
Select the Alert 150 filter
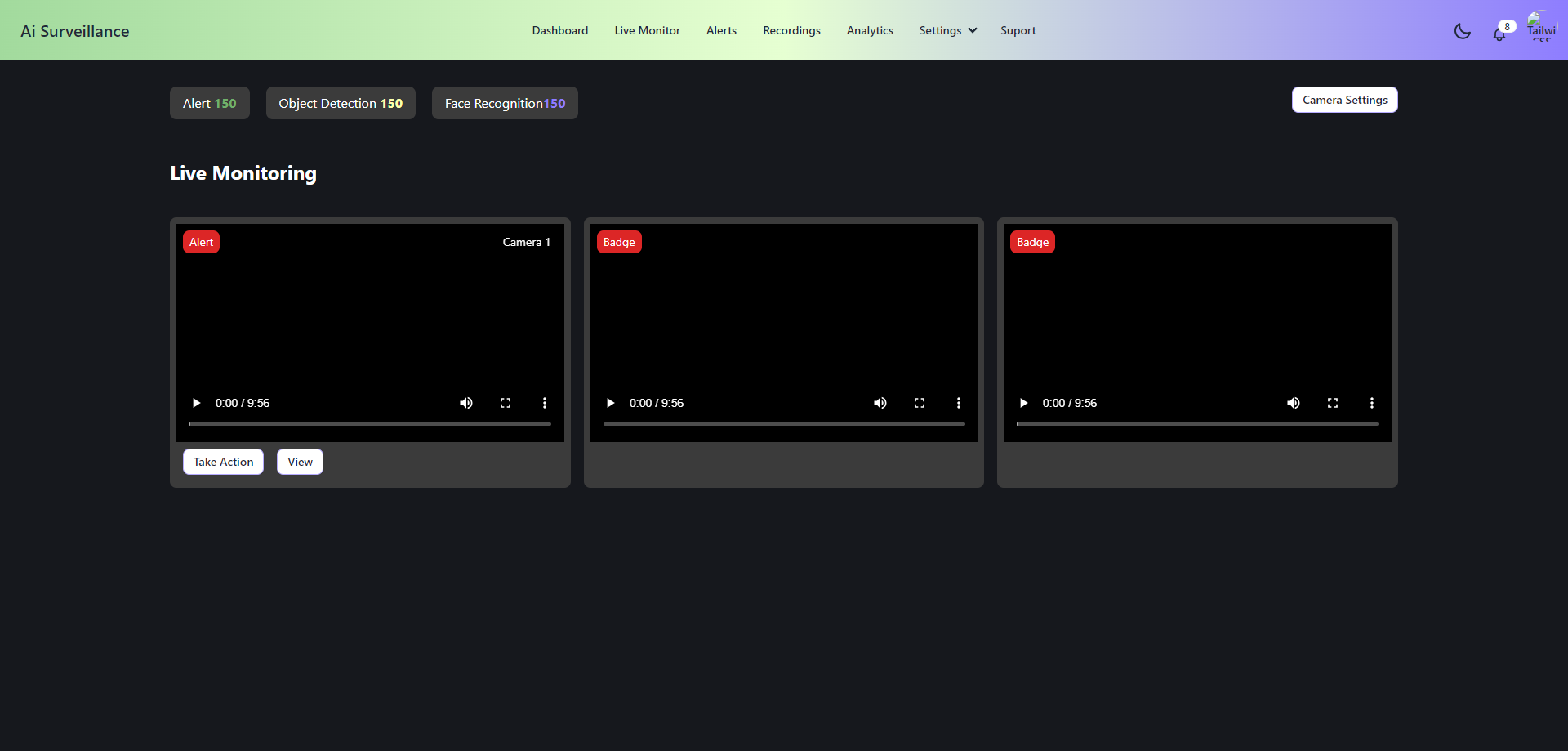pos(210,103)
